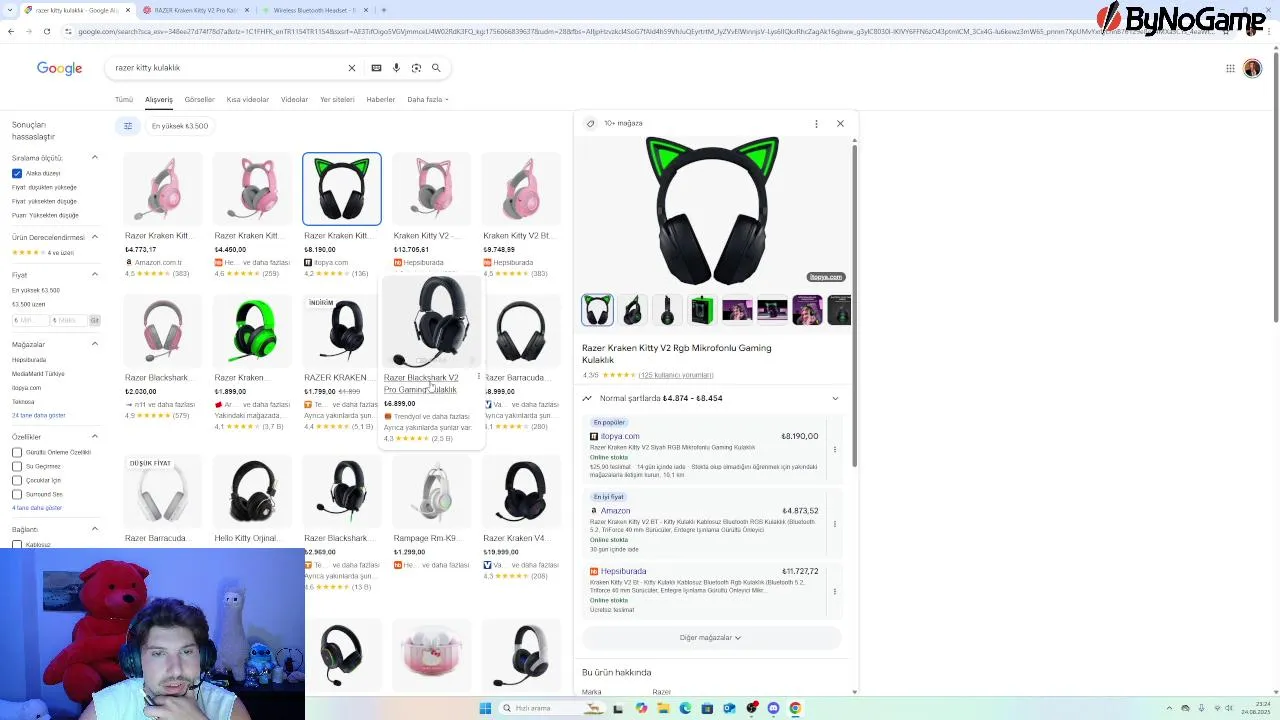Select the first headset thumbnail in gallery
The height and width of the screenshot is (720, 1280).
tap(597, 310)
